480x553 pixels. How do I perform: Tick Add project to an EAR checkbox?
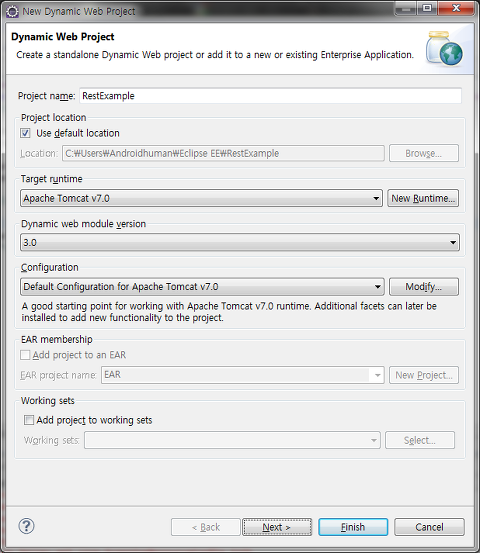coord(25,355)
